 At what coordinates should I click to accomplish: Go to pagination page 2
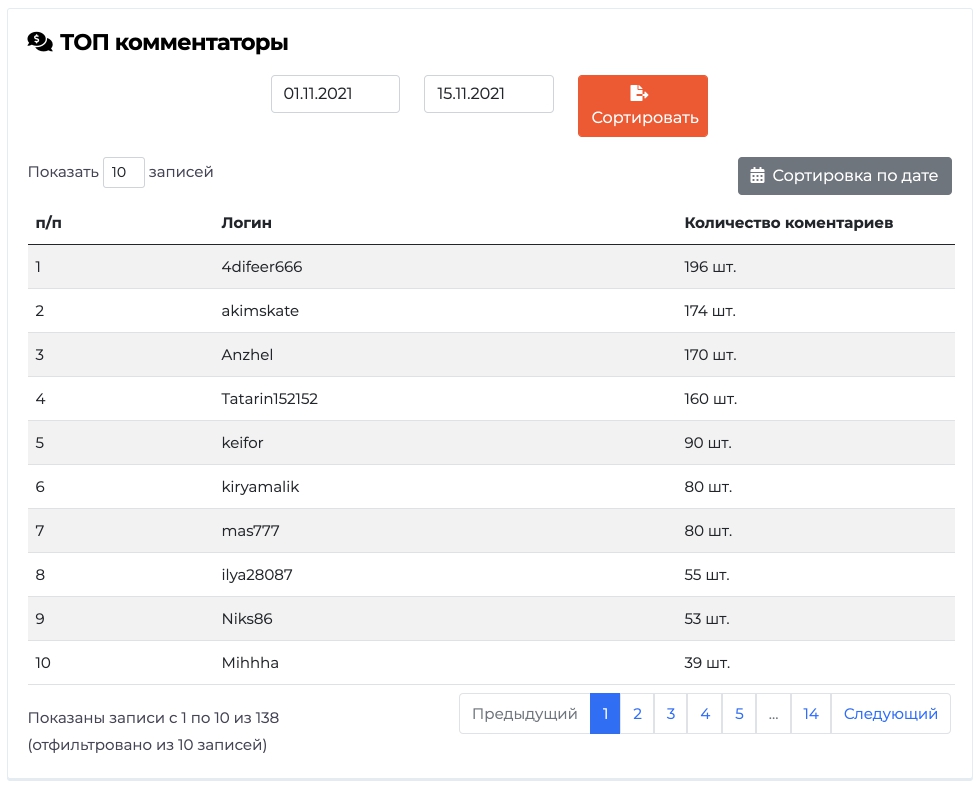[637, 713]
